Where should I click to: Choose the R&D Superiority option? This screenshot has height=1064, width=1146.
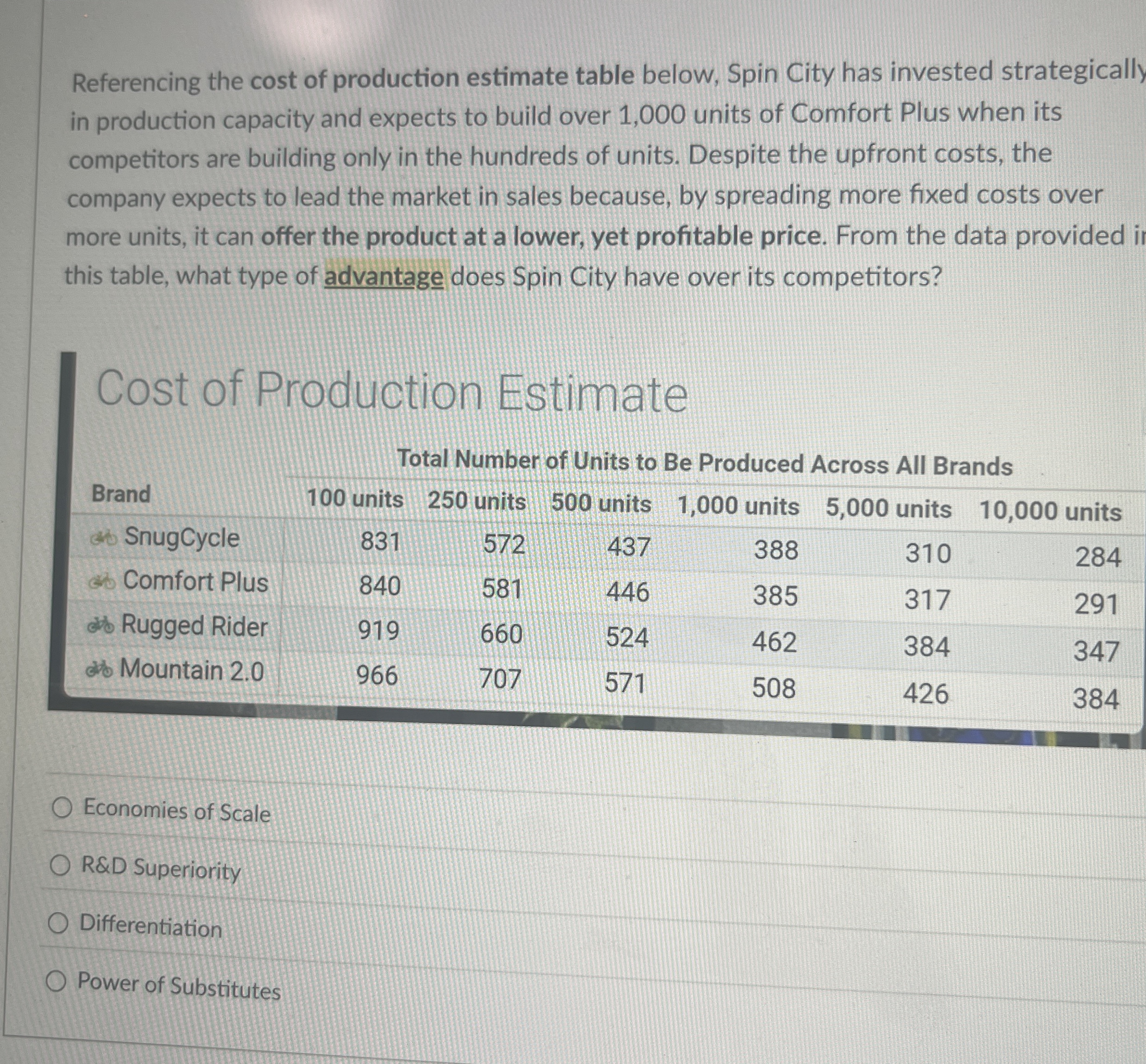[x=61, y=865]
